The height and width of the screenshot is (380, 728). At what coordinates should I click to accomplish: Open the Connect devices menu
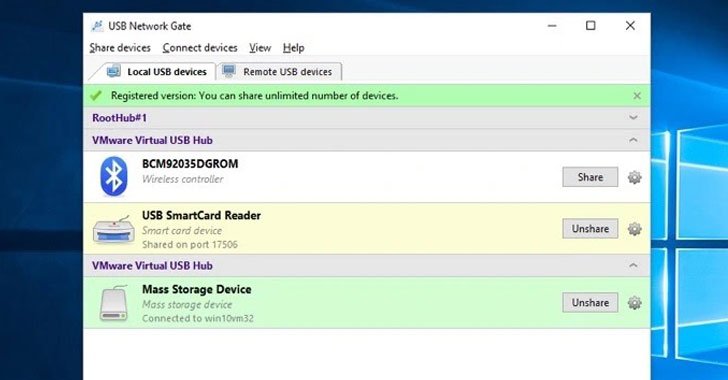[x=200, y=48]
